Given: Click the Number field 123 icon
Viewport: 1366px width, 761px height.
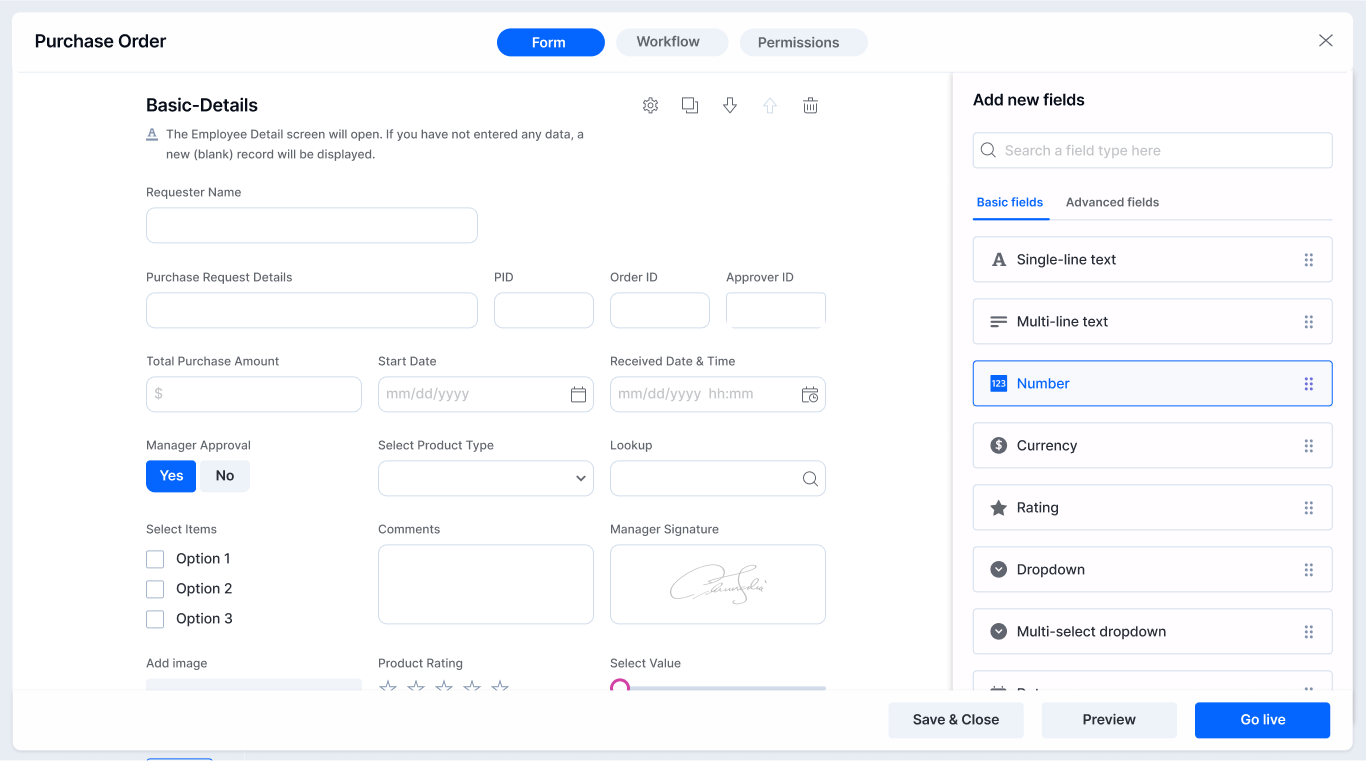Looking at the screenshot, I should click(x=998, y=384).
